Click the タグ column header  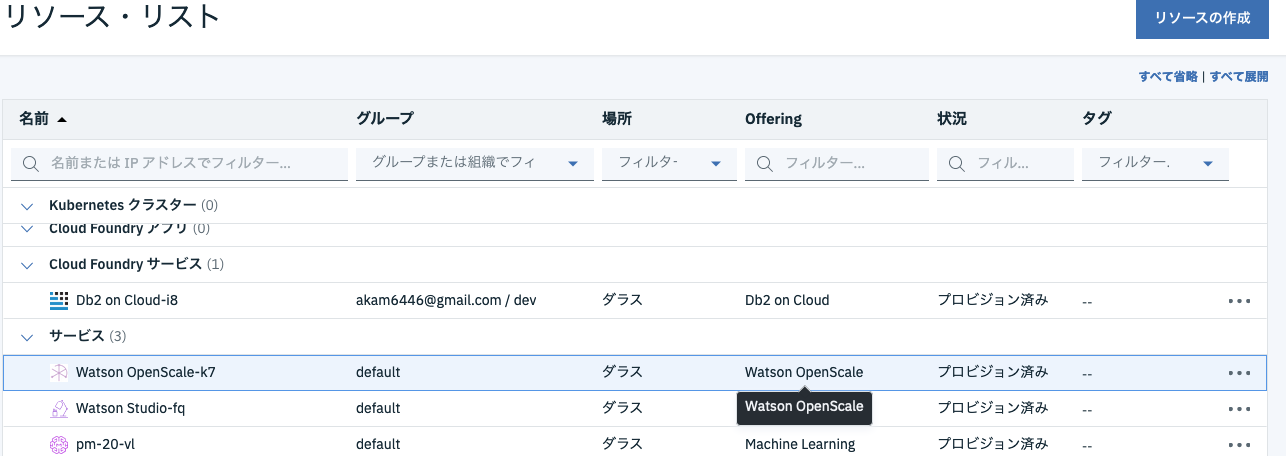(x=1097, y=119)
